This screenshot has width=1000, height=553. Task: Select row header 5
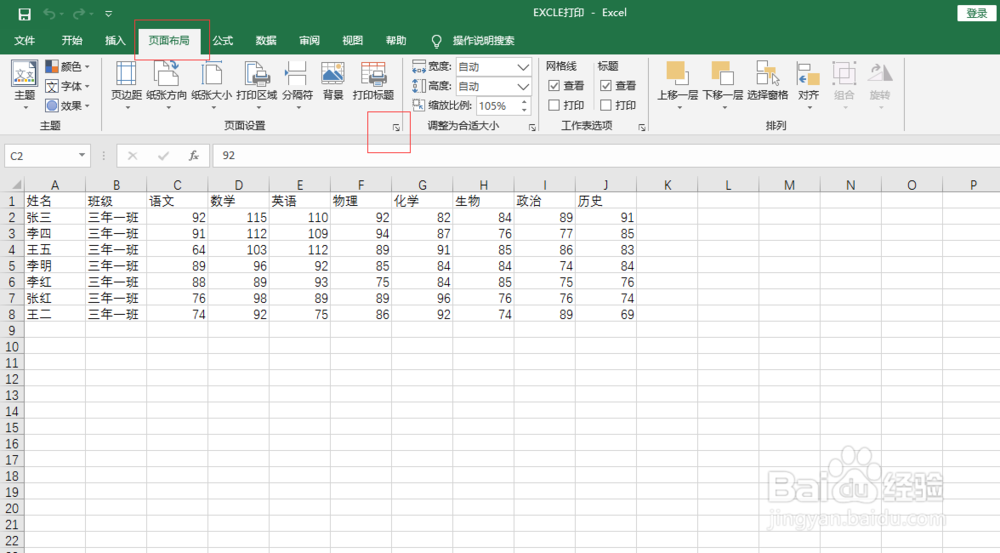click(x=11, y=266)
